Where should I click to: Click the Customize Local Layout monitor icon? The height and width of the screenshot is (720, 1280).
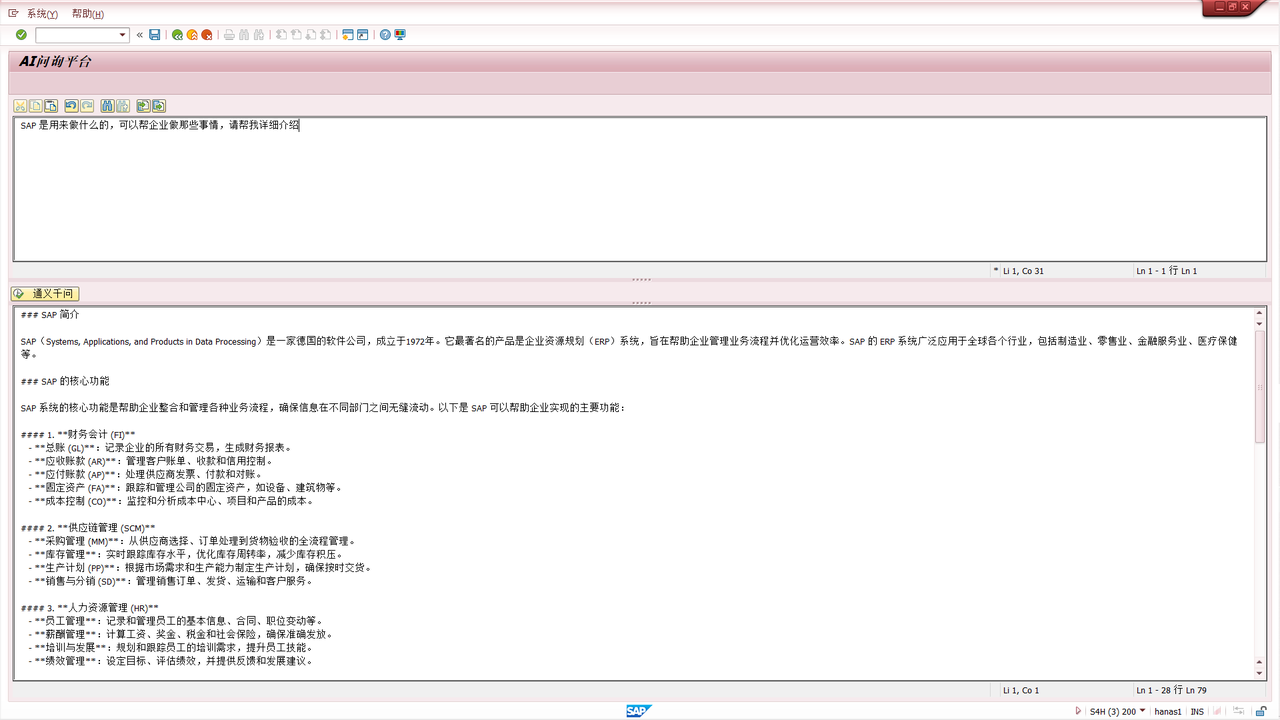click(400, 35)
